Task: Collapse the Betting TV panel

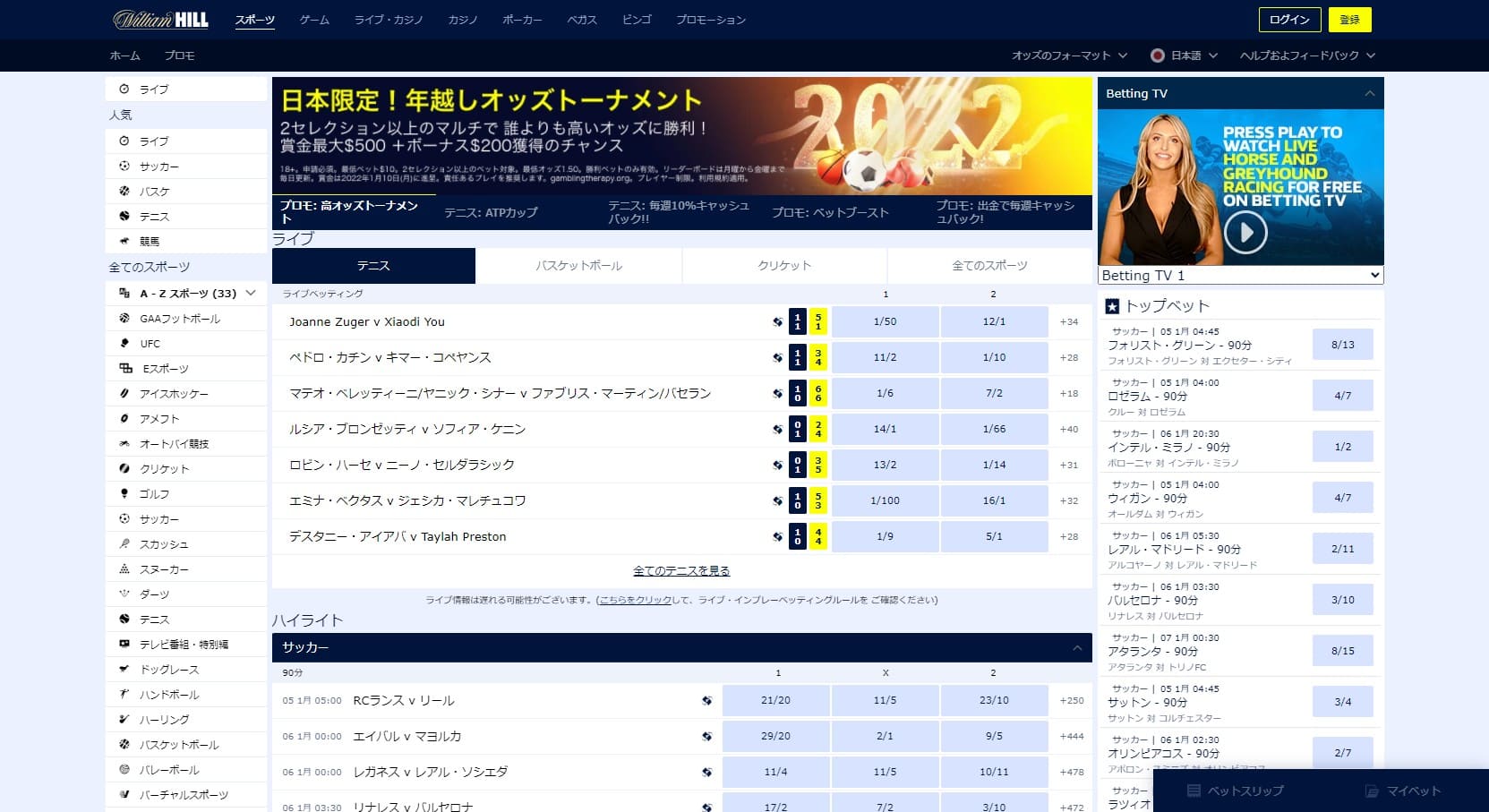Action: coord(1369,93)
